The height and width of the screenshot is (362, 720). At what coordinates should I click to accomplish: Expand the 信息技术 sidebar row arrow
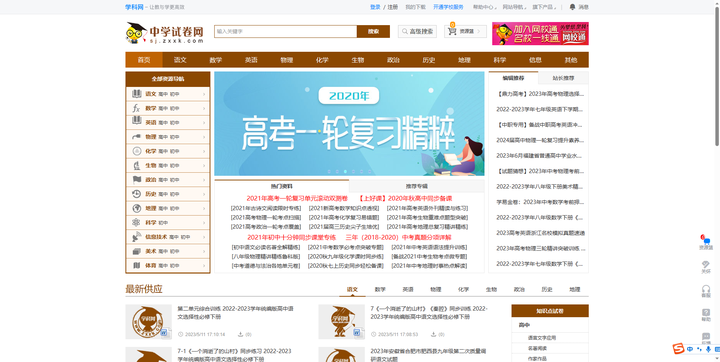click(x=204, y=237)
